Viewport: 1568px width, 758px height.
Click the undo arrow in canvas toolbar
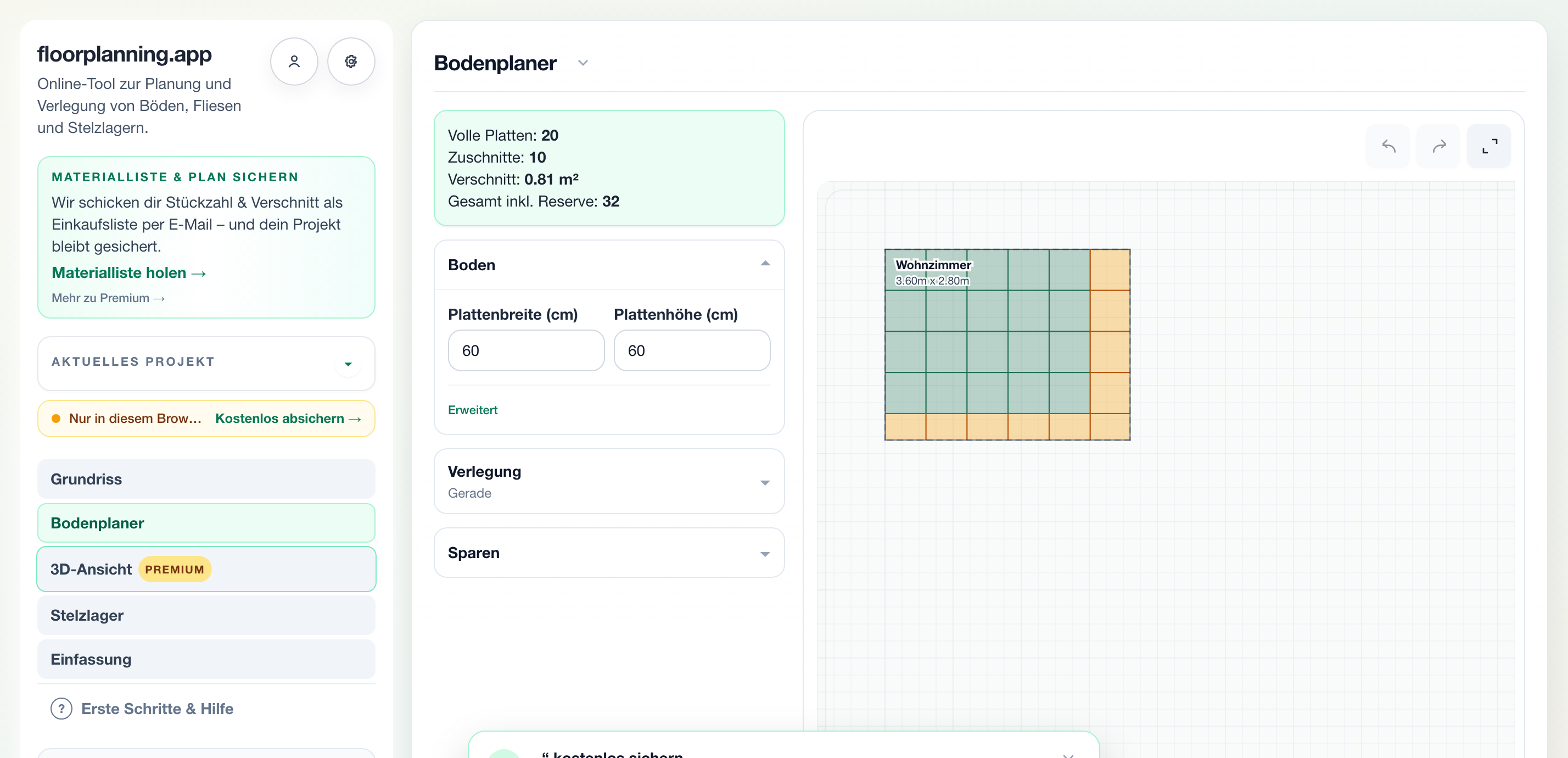(1388, 146)
